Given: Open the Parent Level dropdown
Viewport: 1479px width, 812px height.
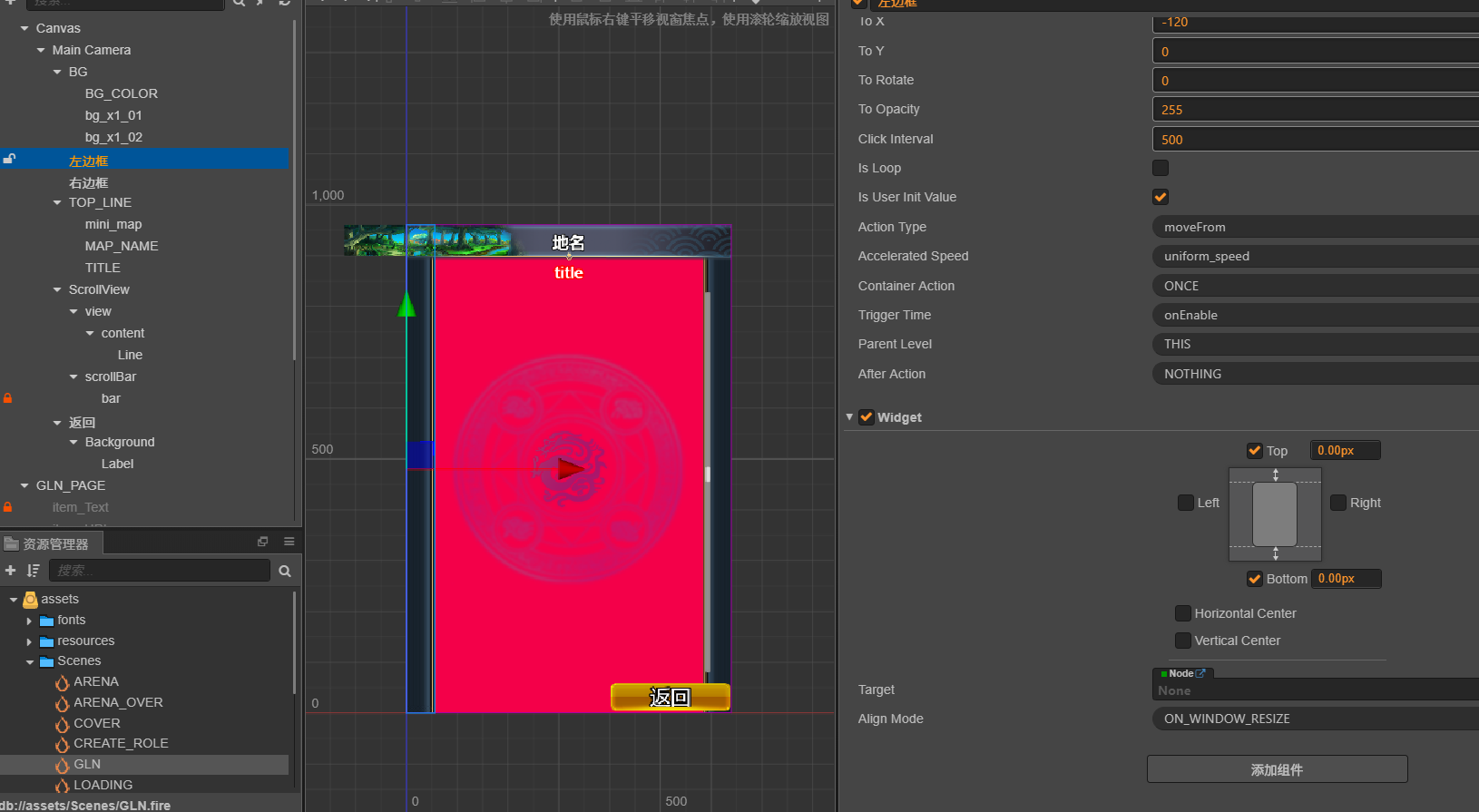Looking at the screenshot, I should [x=1316, y=344].
